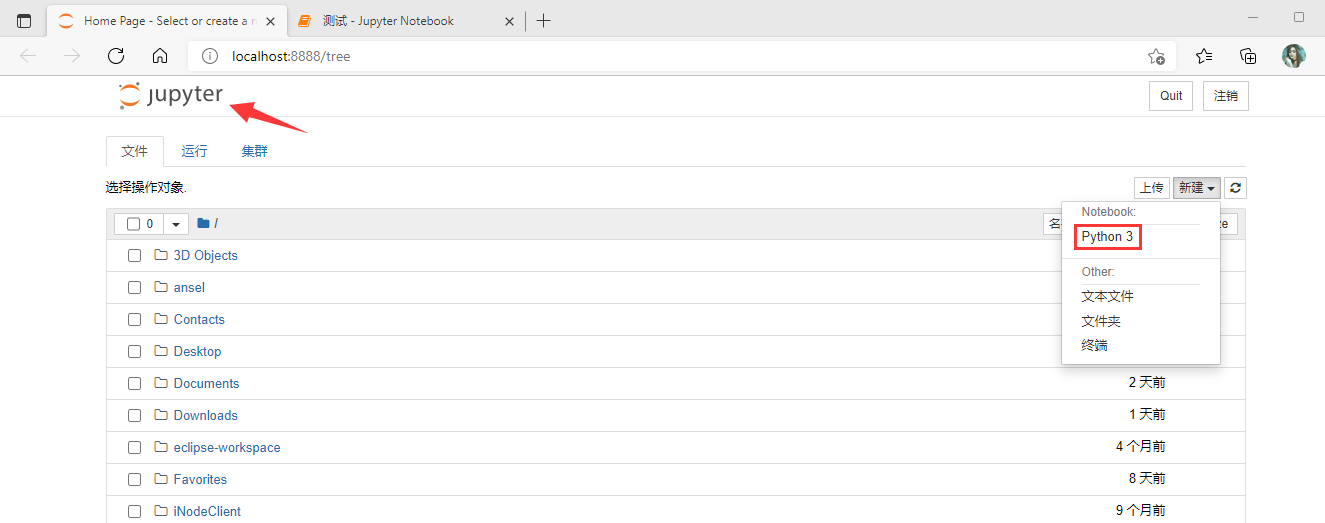Open a new browser tab
The width and height of the screenshot is (1325, 523).
[x=543, y=21]
